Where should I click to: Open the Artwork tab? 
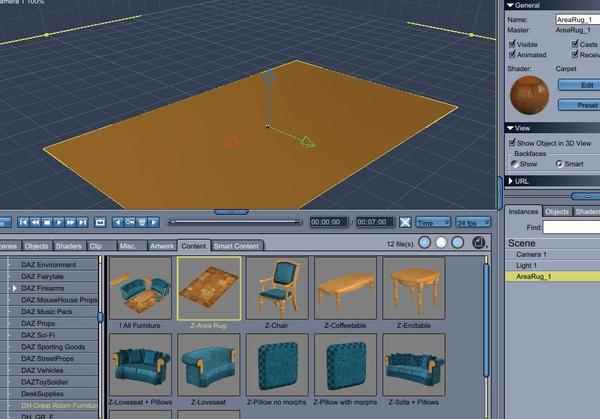[x=162, y=246]
